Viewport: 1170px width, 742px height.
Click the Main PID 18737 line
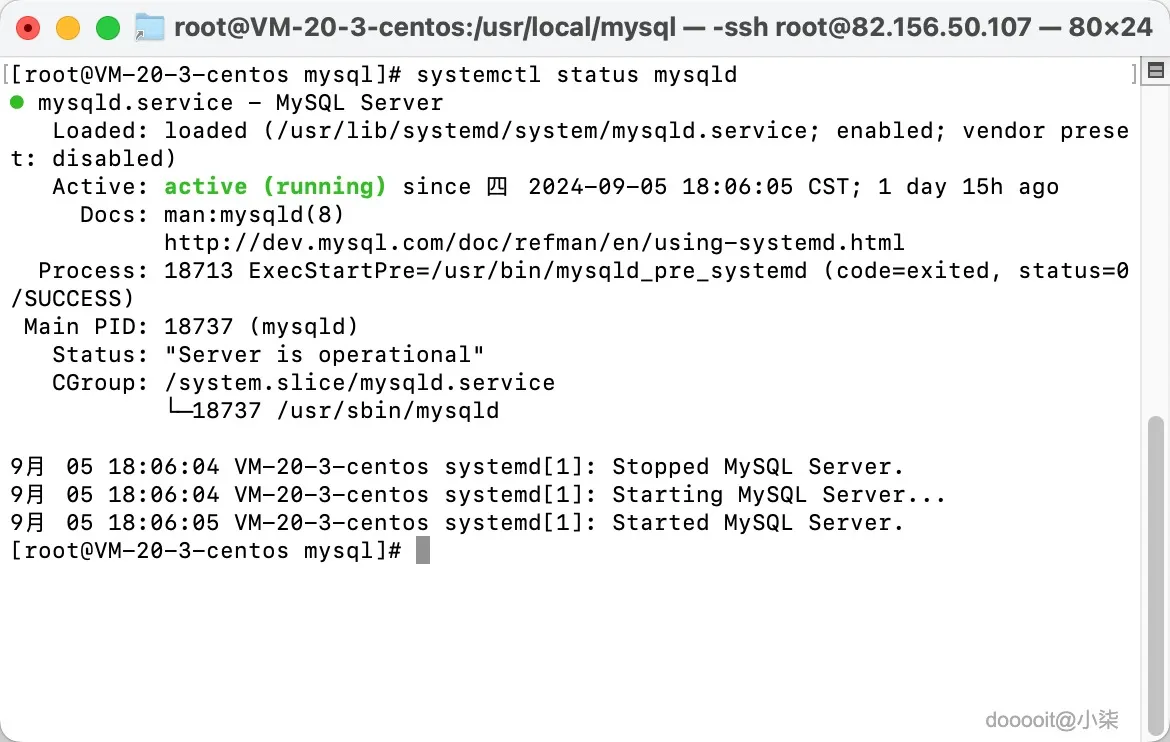click(x=190, y=326)
